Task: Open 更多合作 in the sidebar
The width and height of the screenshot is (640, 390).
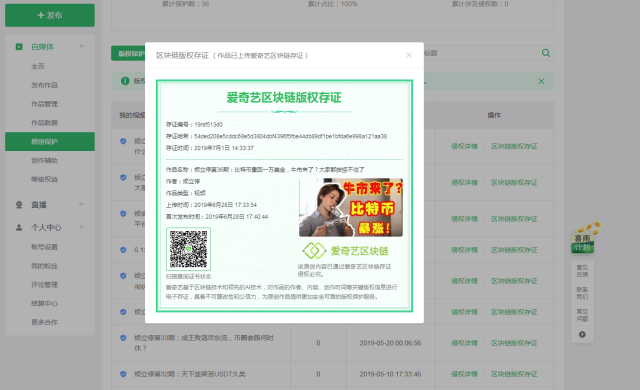Action: [x=44, y=322]
